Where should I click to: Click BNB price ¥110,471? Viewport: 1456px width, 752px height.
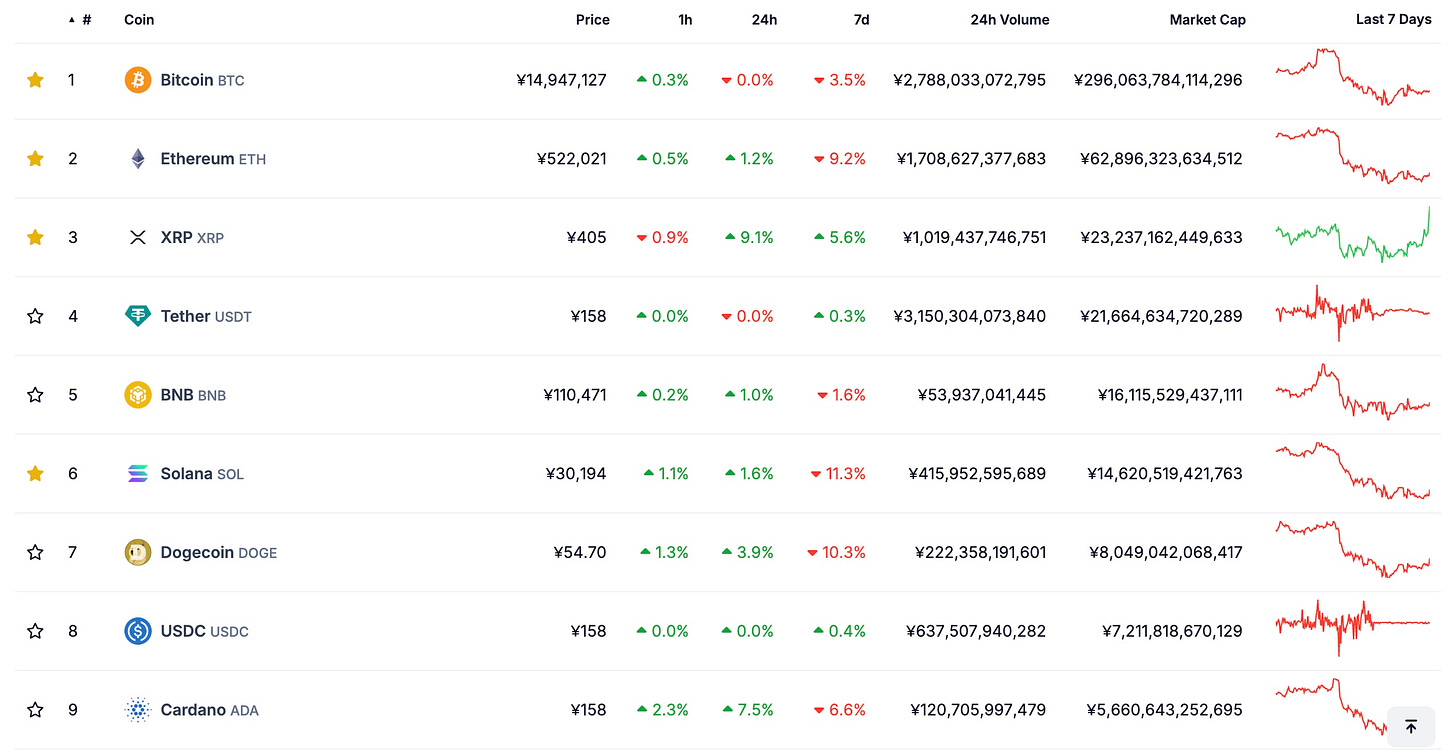pyautogui.click(x=575, y=395)
